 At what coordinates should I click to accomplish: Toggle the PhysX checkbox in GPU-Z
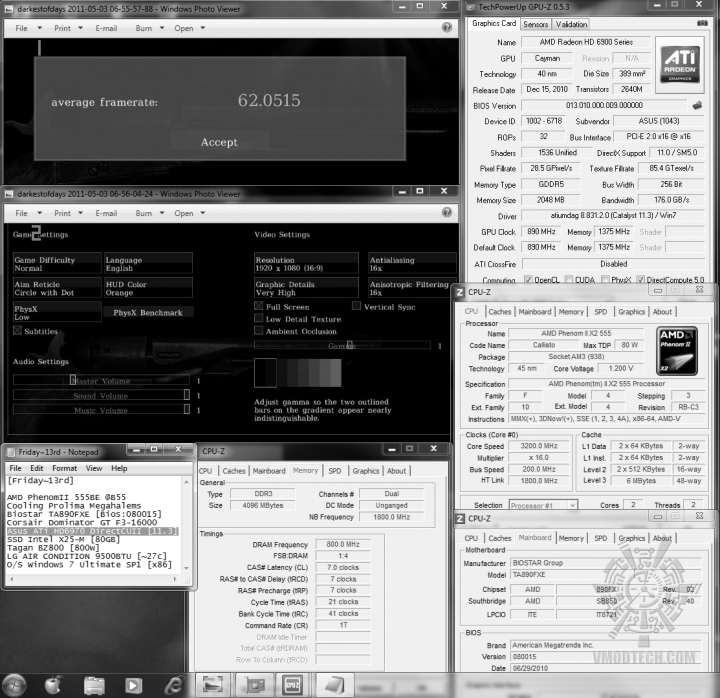605,279
